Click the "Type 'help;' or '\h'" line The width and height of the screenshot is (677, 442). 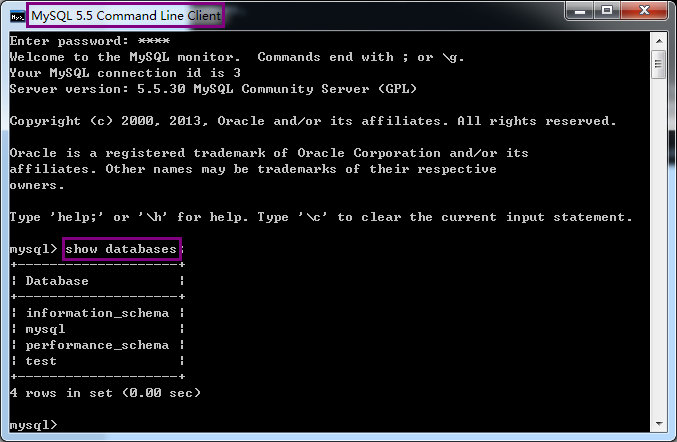click(x=321, y=217)
